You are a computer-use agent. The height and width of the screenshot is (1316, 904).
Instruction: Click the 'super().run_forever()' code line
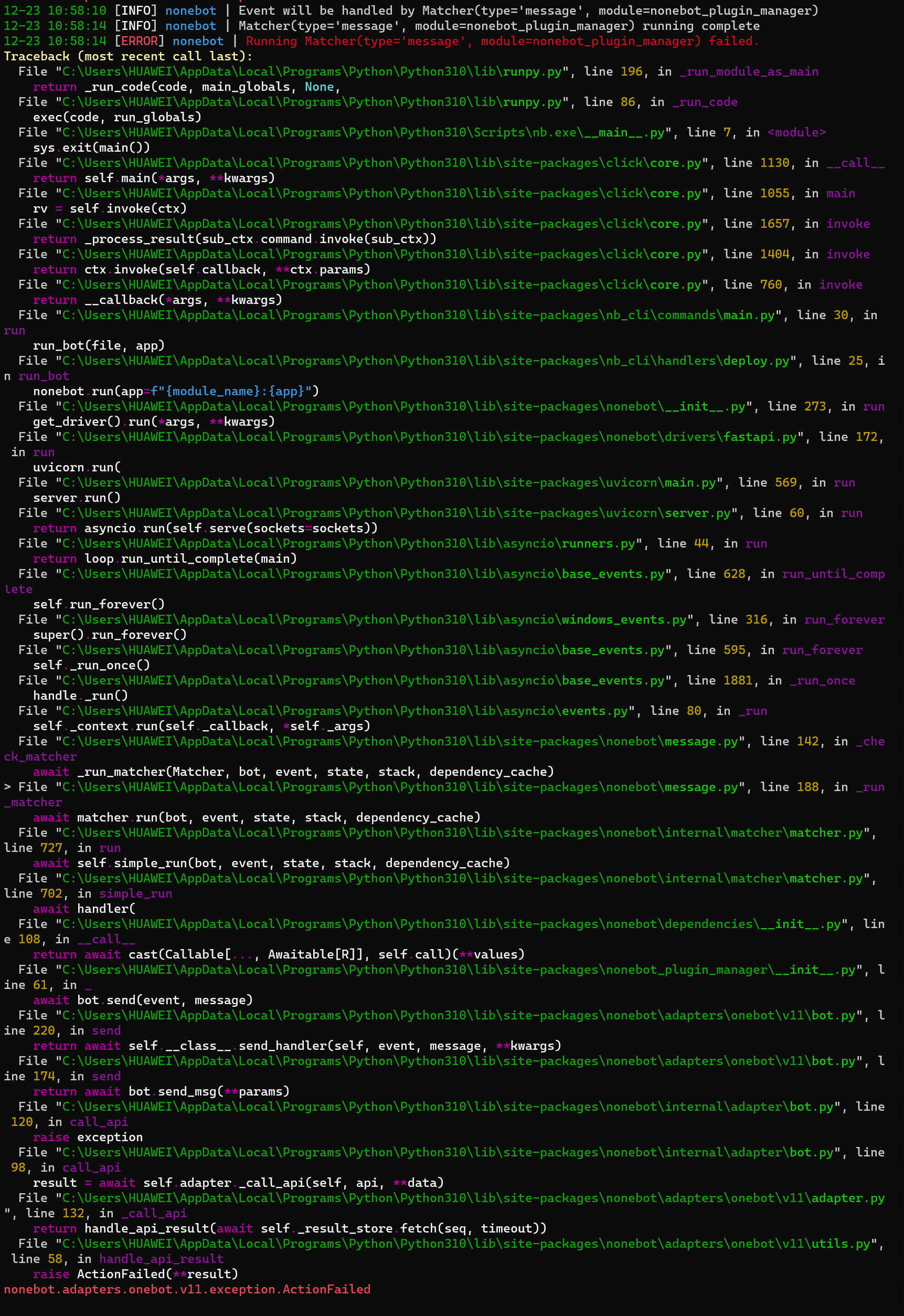110,635
